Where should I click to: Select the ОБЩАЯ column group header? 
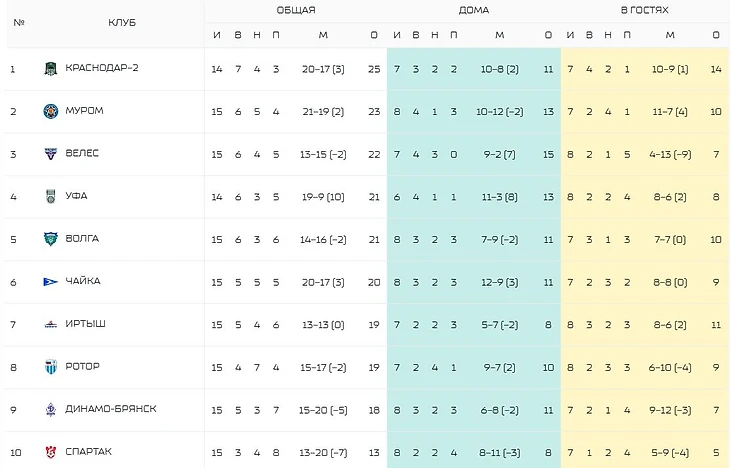pos(296,10)
